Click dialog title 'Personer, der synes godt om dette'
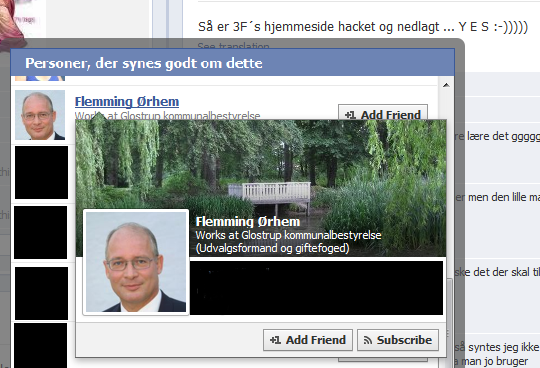The image size is (540, 368). 144,63
